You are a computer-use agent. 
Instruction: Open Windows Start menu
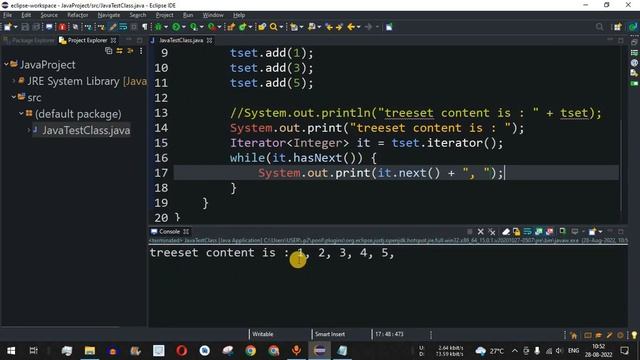(x=11, y=351)
